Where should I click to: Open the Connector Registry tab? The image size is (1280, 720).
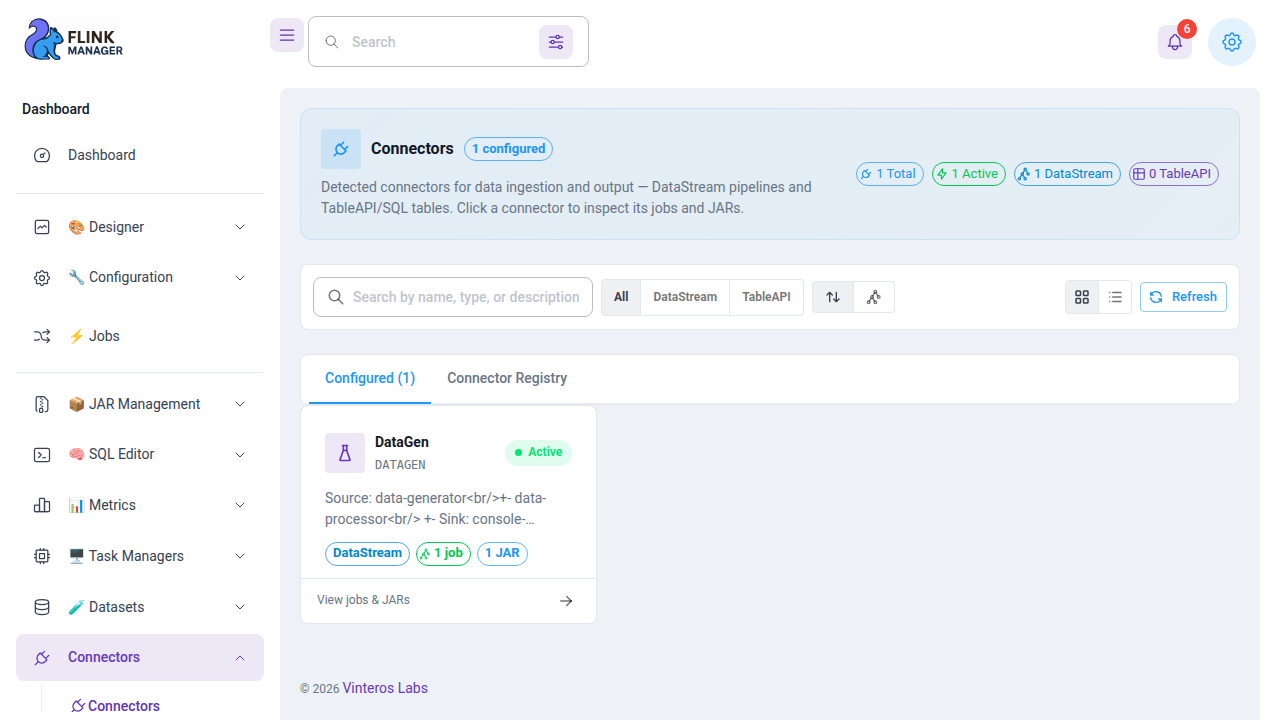coord(507,378)
